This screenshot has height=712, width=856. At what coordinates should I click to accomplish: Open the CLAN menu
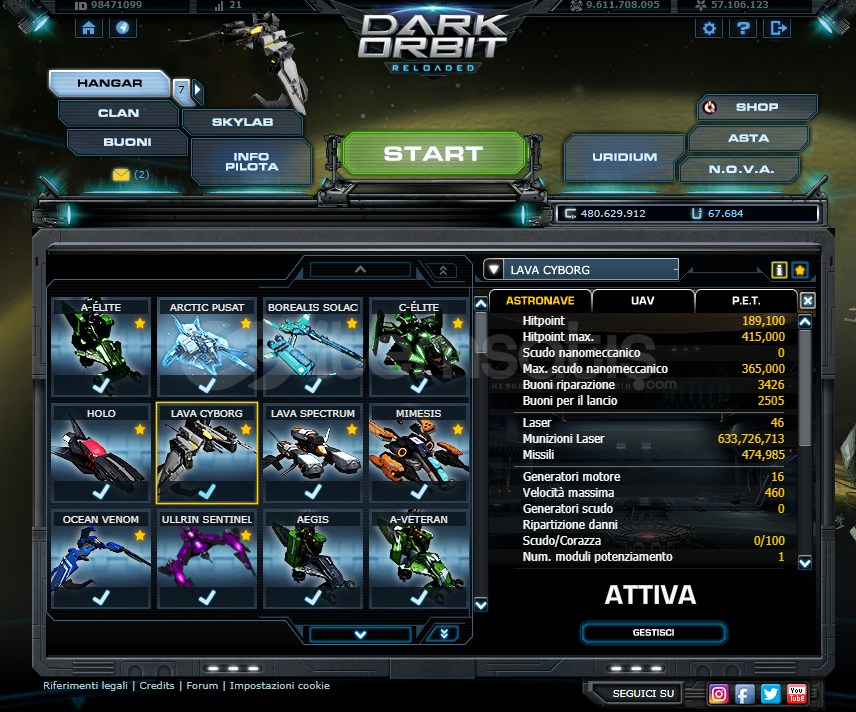118,113
